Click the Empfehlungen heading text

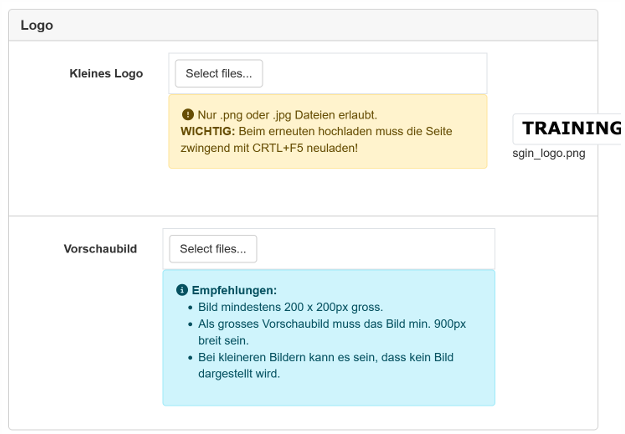coord(234,290)
